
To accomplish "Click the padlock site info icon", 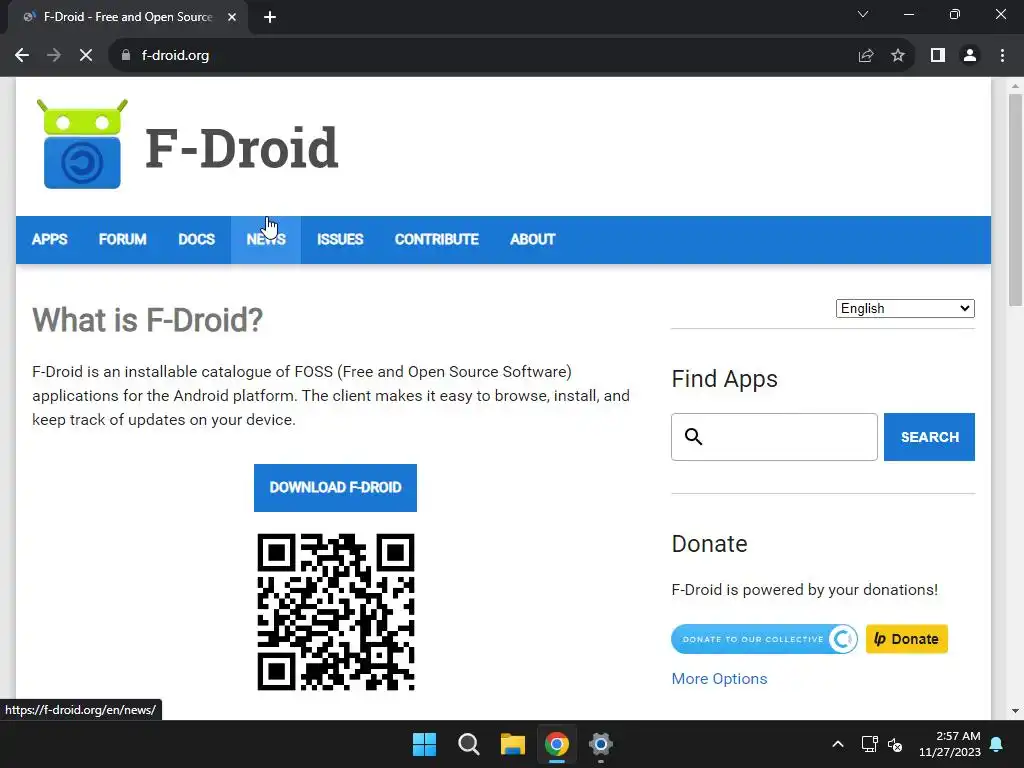I will 126,56.
